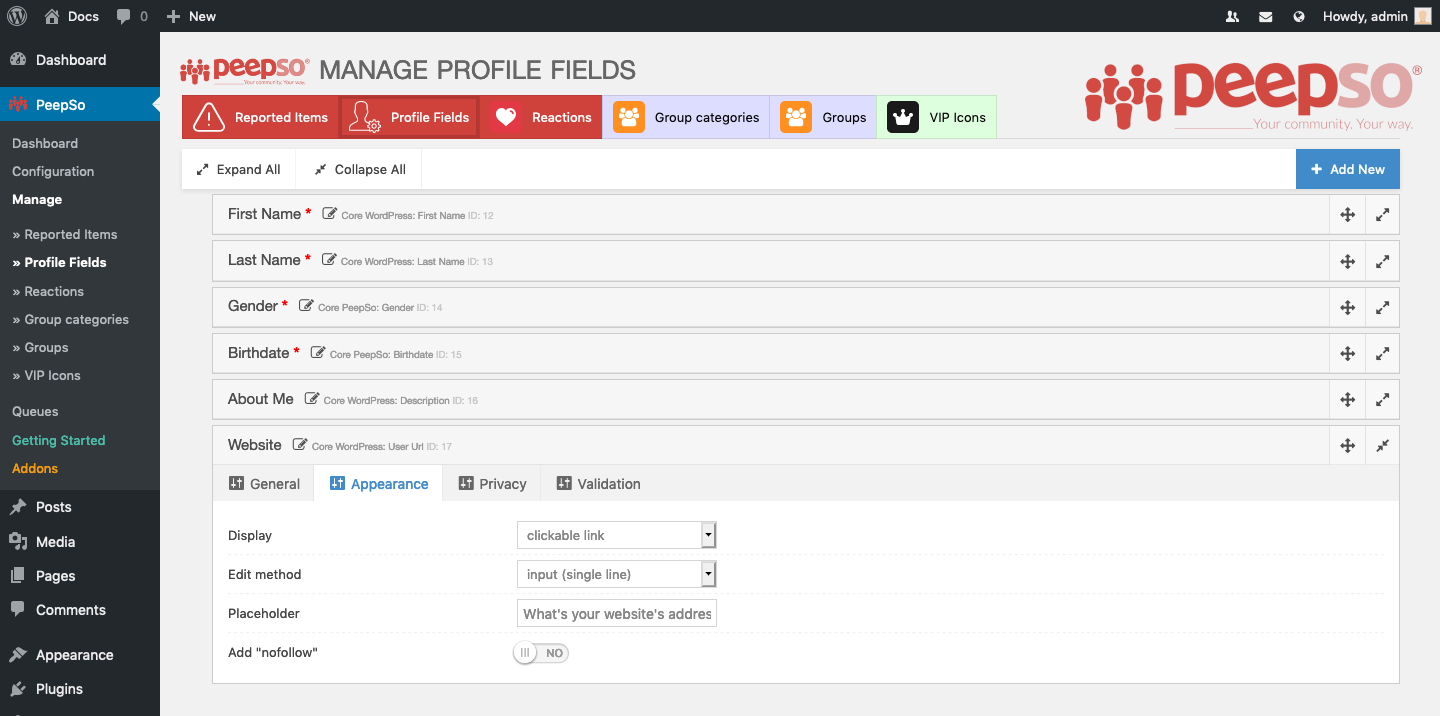
Task: Open Group categories in the sidebar
Action: pyautogui.click(x=70, y=319)
